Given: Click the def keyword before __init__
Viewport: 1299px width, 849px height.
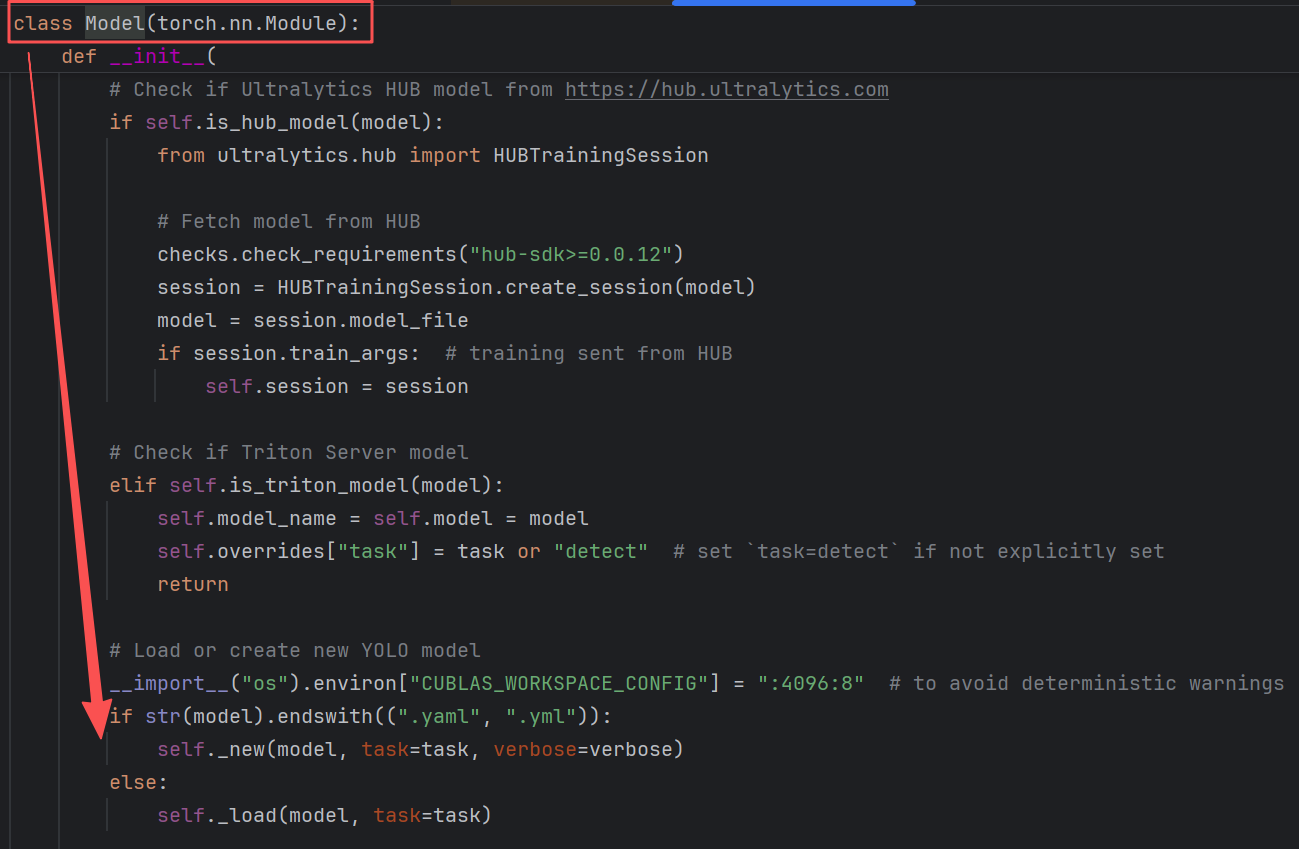Looking at the screenshot, I should coord(79,56).
